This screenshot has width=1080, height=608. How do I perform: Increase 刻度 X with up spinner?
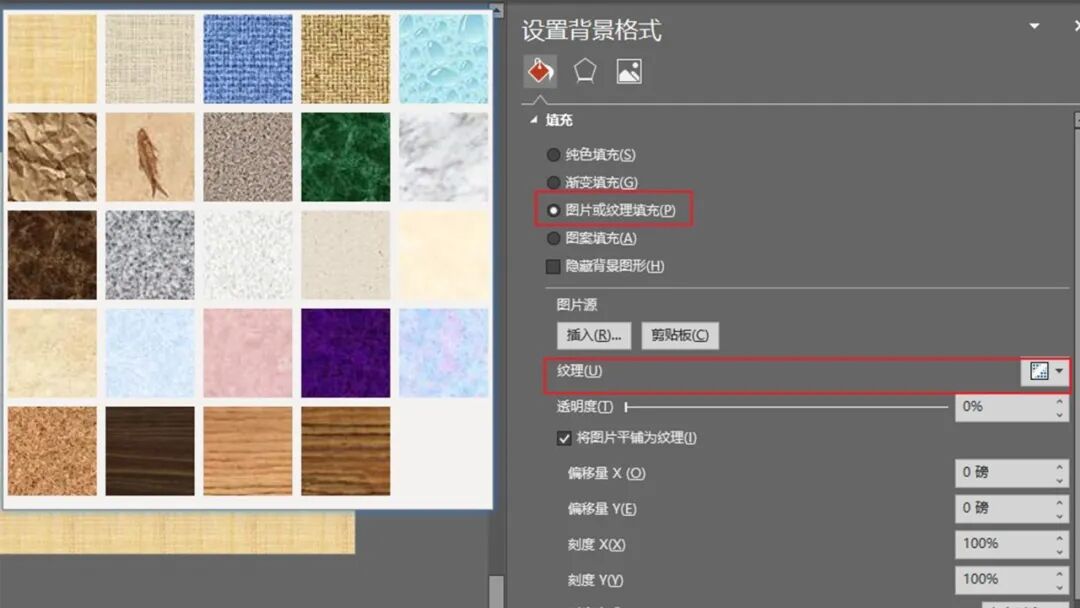(x=1059, y=537)
